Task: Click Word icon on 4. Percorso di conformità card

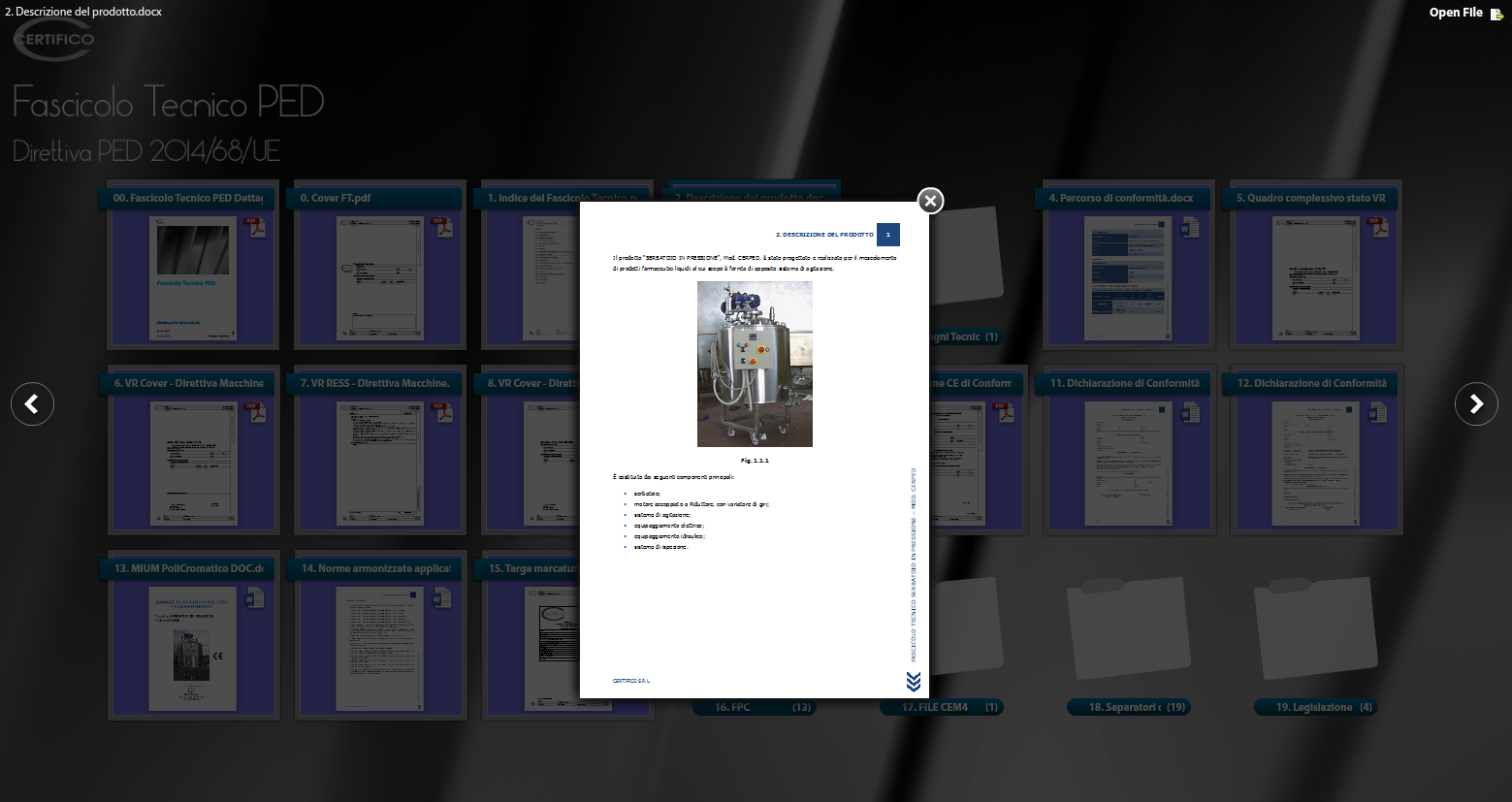Action: point(1189,227)
